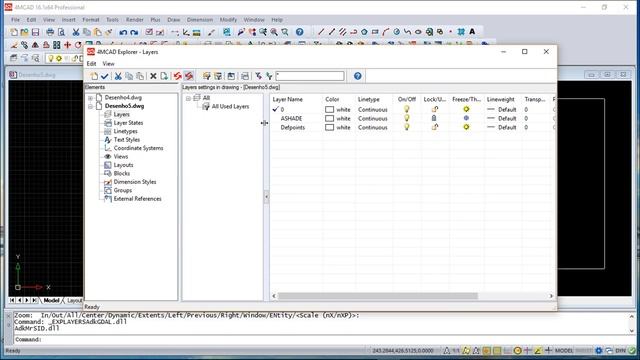The image size is (640, 360).
Task: Open the Modify menu in main window
Action: pos(228,20)
